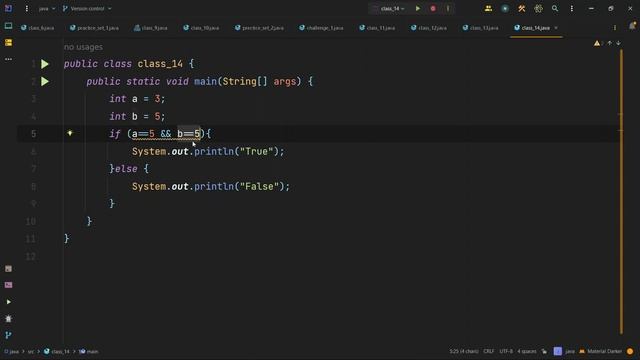This screenshot has width=640, height=360.
Task: Switch to practice_set_1.java tab
Action: (x=94, y=28)
